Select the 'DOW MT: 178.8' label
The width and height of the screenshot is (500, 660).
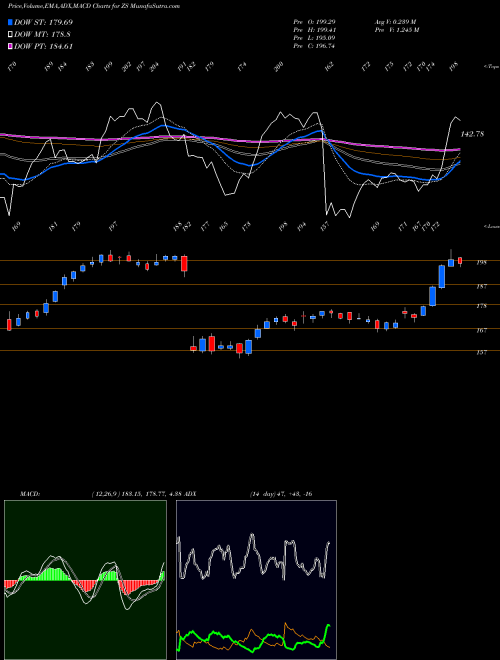(42, 35)
